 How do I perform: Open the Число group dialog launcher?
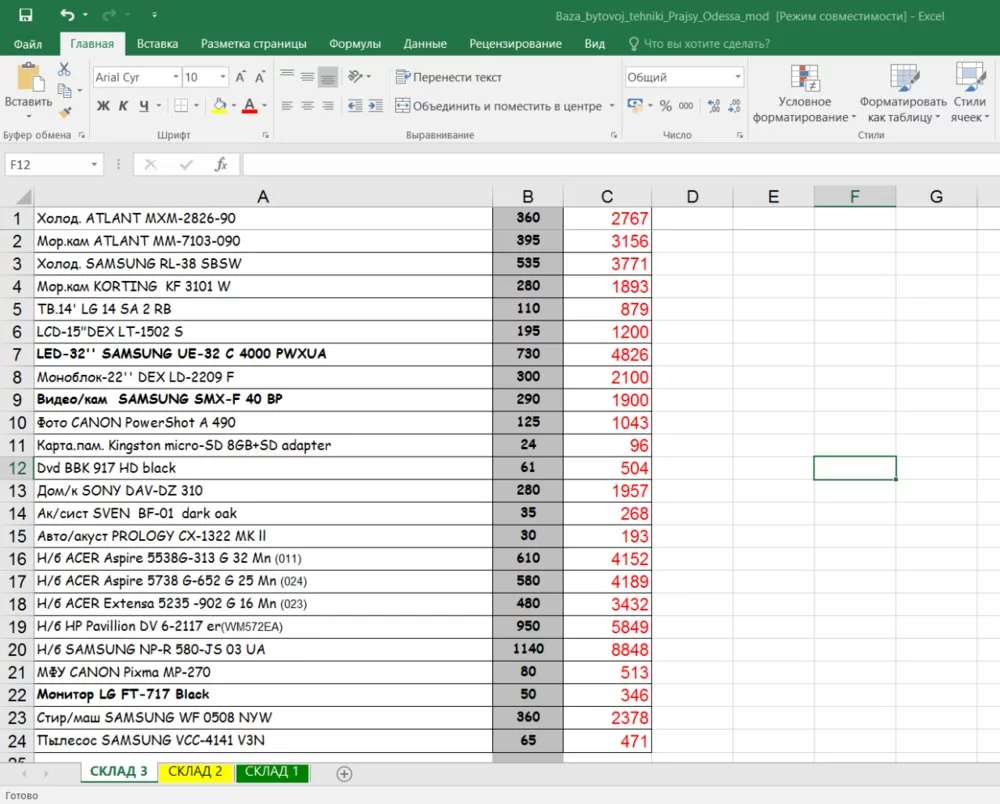point(740,135)
